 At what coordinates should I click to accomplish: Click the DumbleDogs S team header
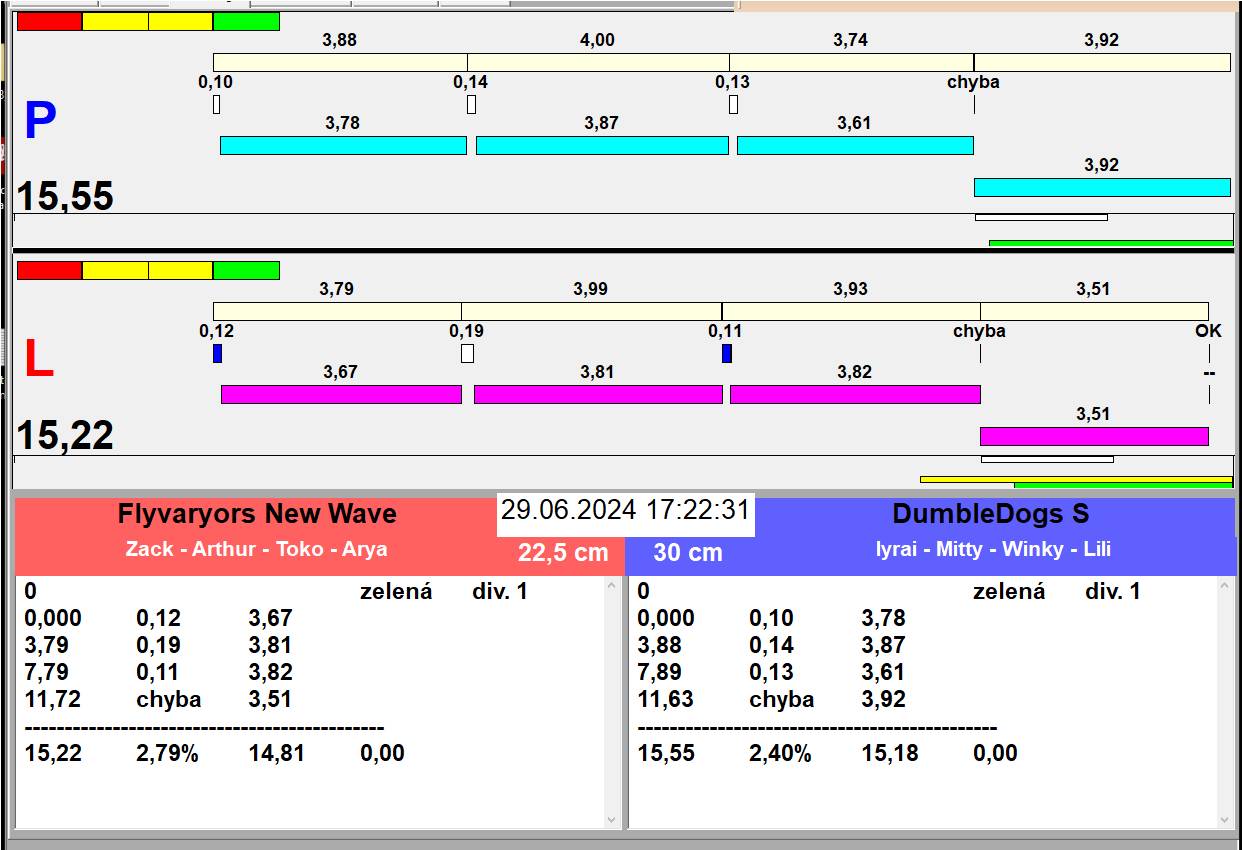pyautogui.click(x=991, y=514)
